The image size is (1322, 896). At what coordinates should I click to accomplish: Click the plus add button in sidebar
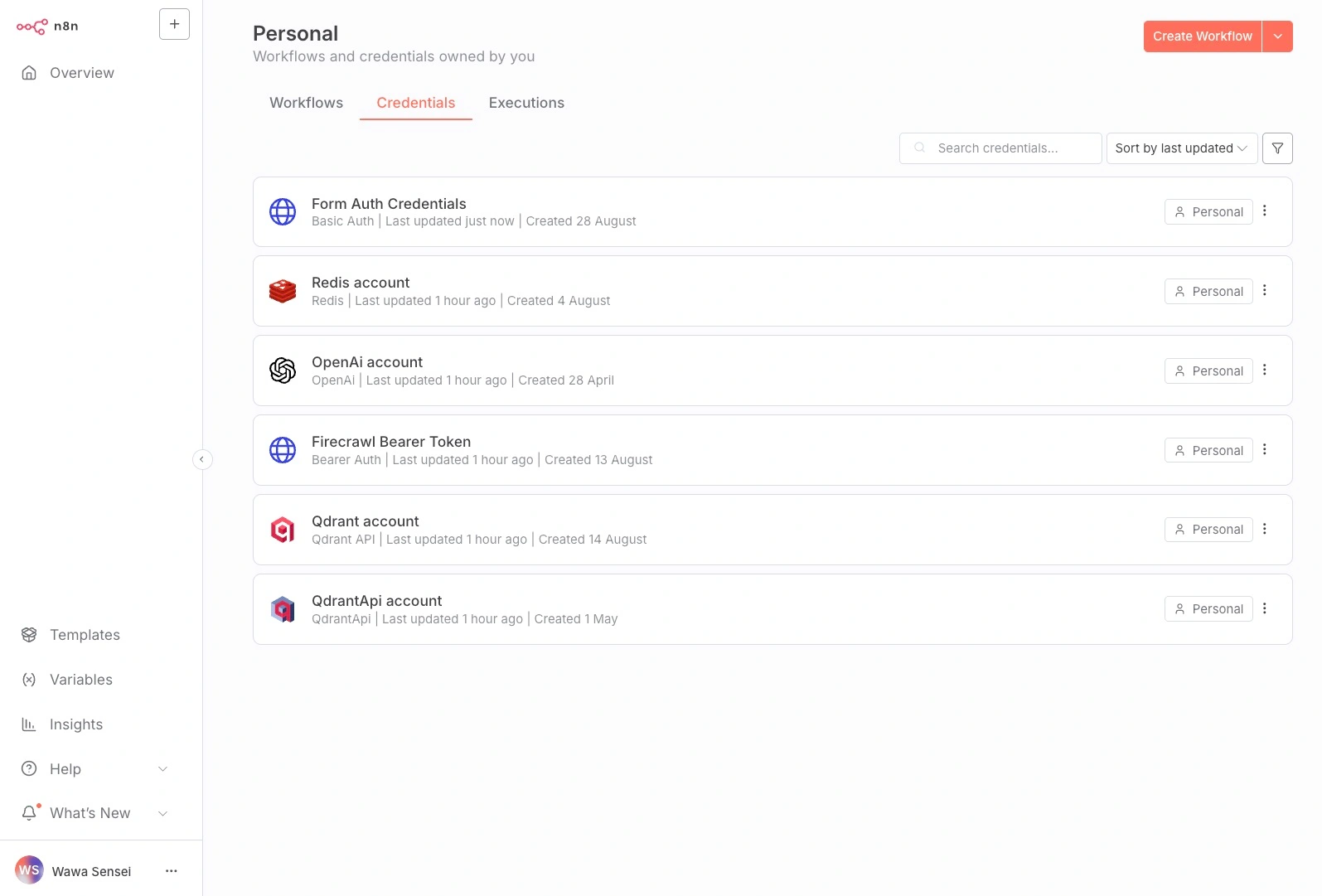(x=174, y=25)
